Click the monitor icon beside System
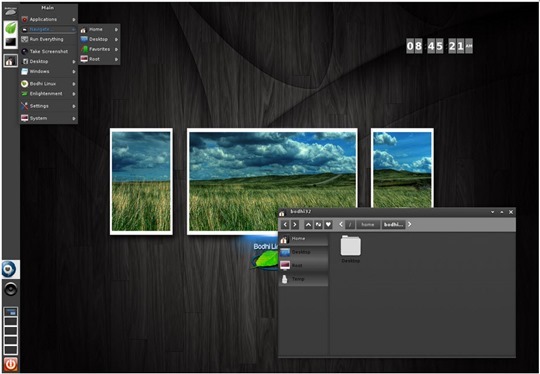 [x=24, y=118]
